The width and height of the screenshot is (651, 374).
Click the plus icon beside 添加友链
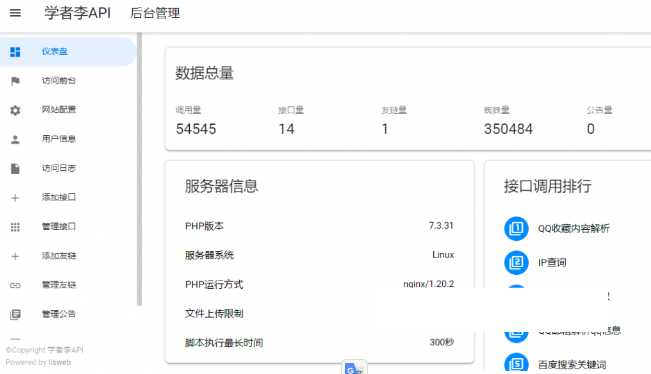(15, 256)
